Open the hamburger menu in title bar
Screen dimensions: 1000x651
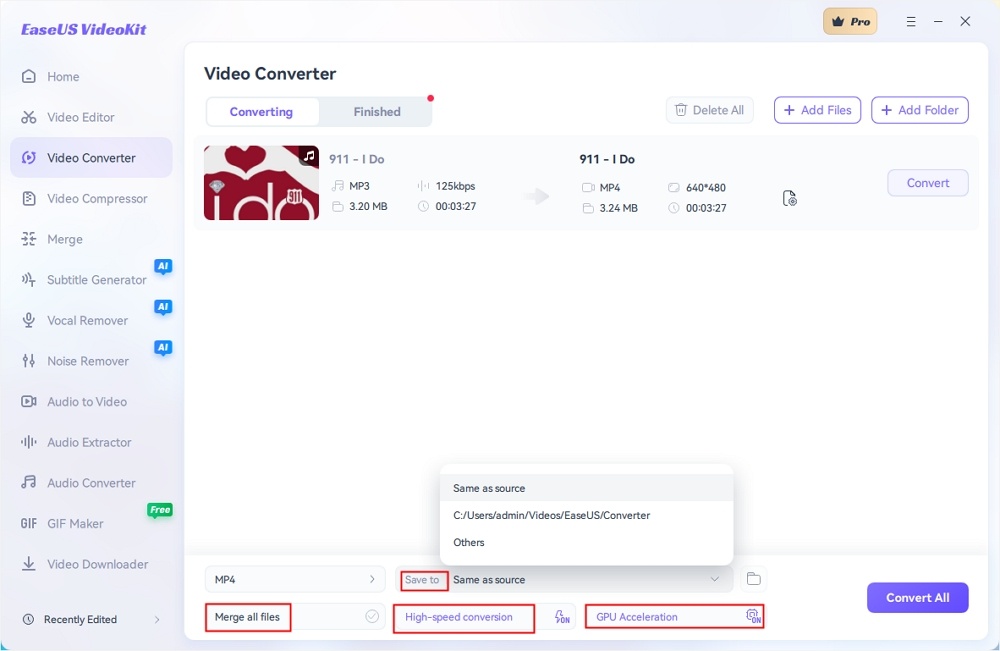(911, 22)
